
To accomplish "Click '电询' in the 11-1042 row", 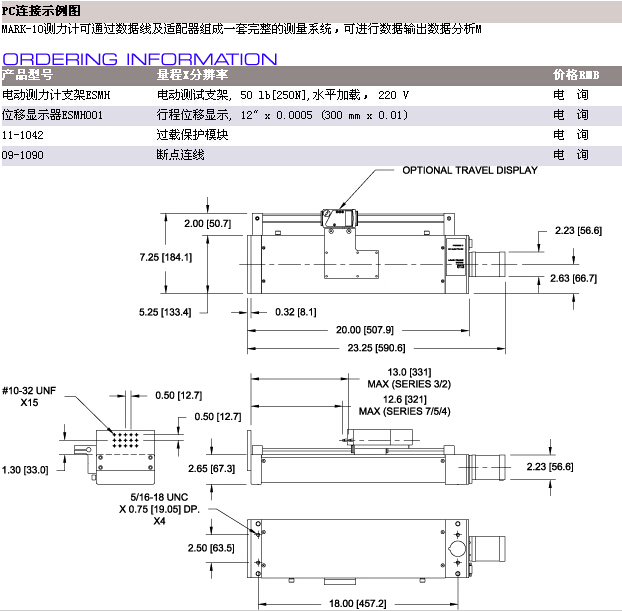I will click(571, 135).
